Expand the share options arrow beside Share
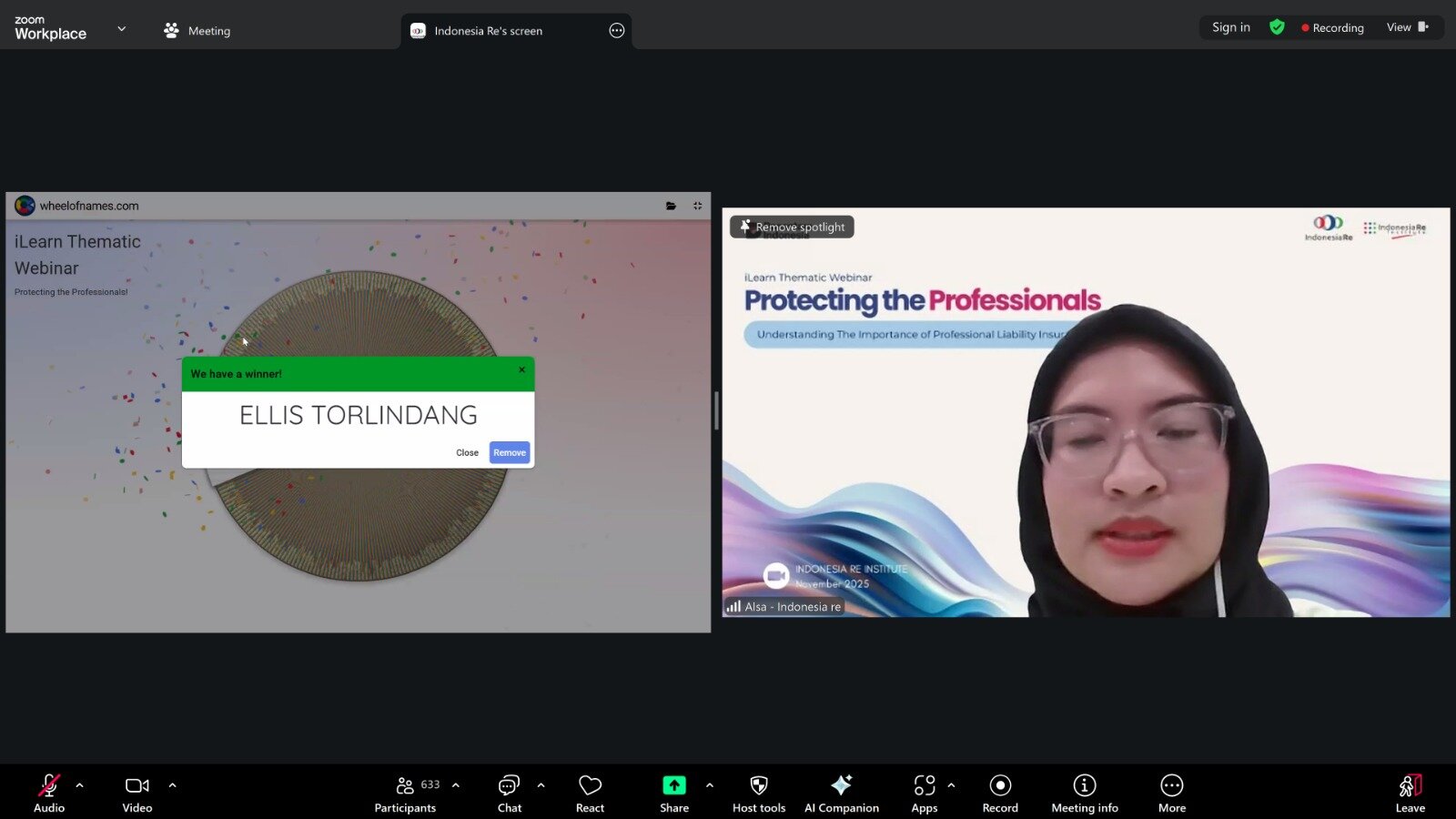 tap(710, 785)
